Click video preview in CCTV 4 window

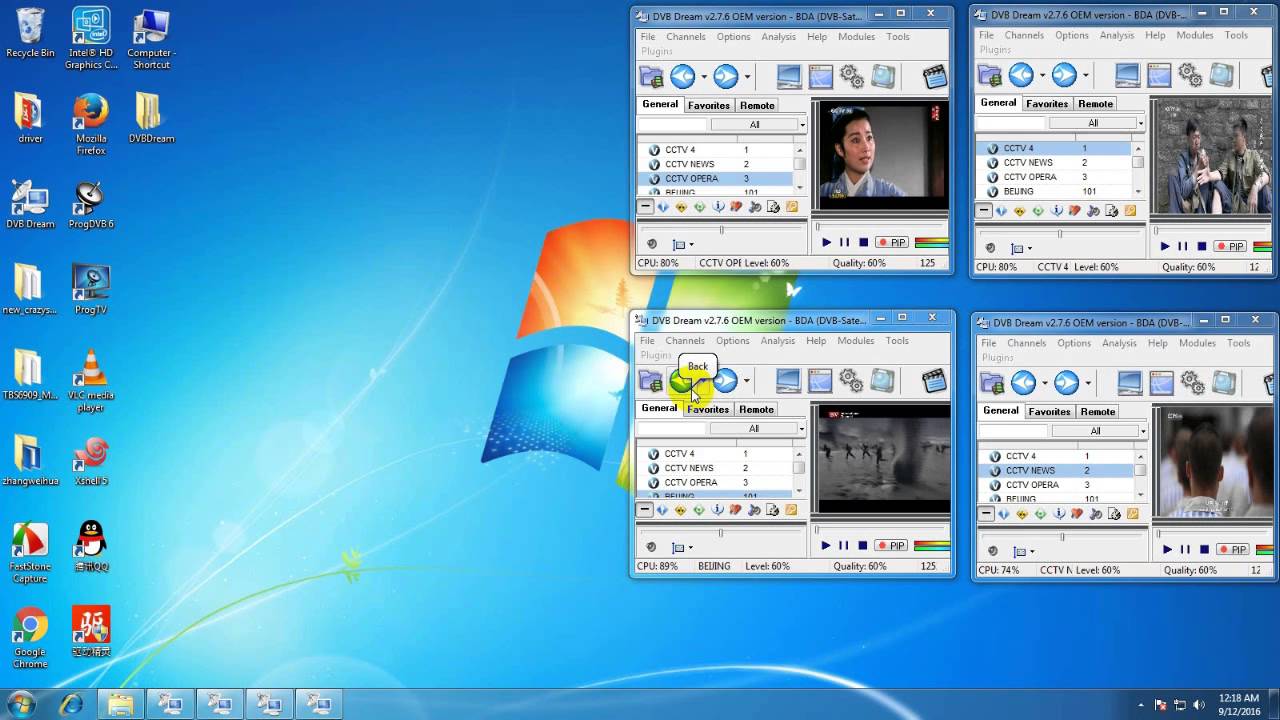[x=1212, y=155]
